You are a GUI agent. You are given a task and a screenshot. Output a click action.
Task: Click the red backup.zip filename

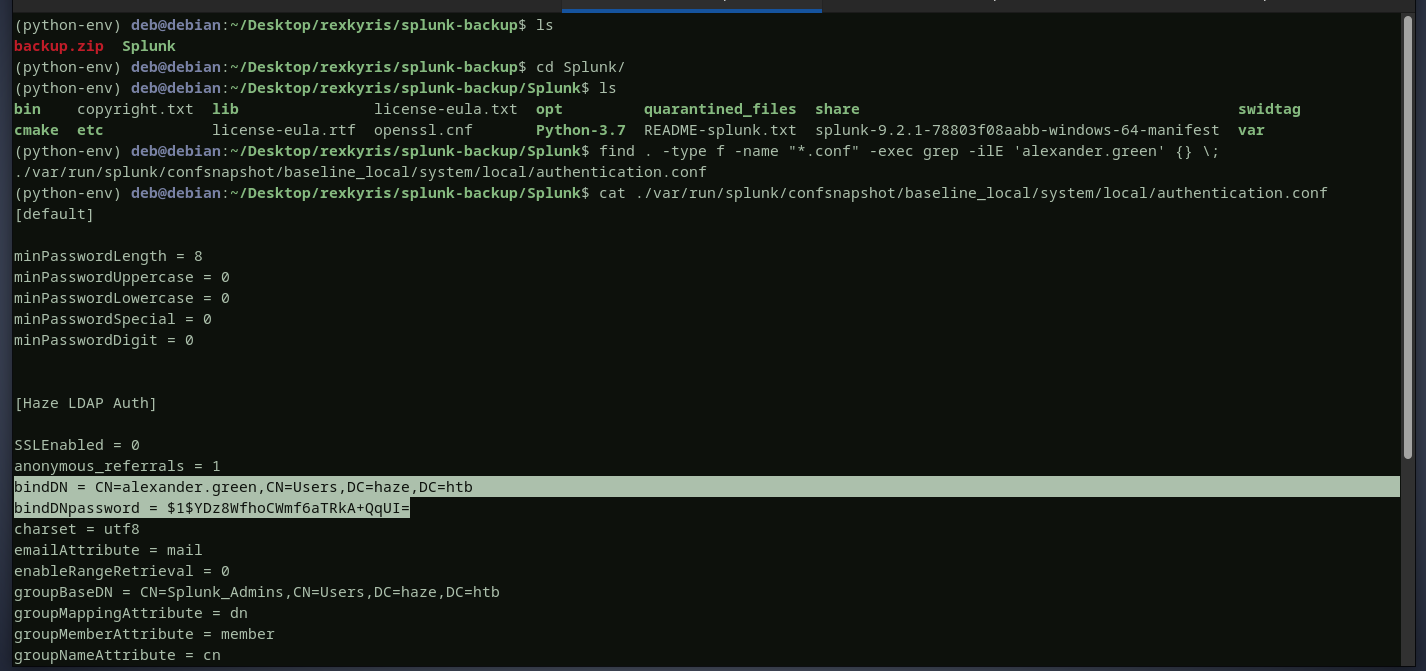tap(58, 46)
